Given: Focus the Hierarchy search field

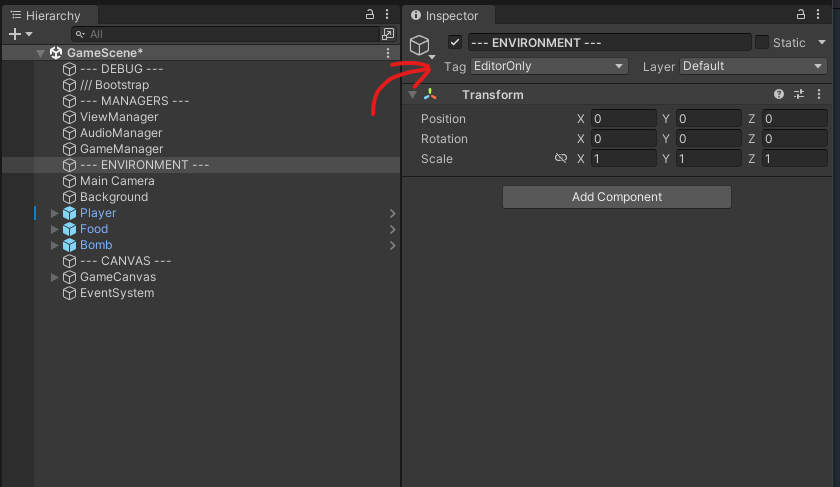Looking at the screenshot, I should point(225,34).
